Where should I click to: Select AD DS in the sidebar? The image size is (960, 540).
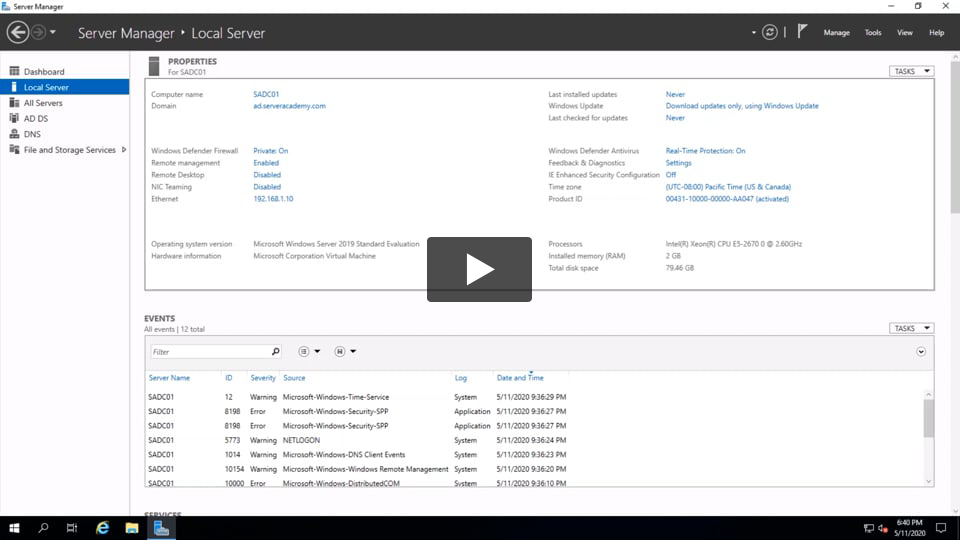[36, 118]
